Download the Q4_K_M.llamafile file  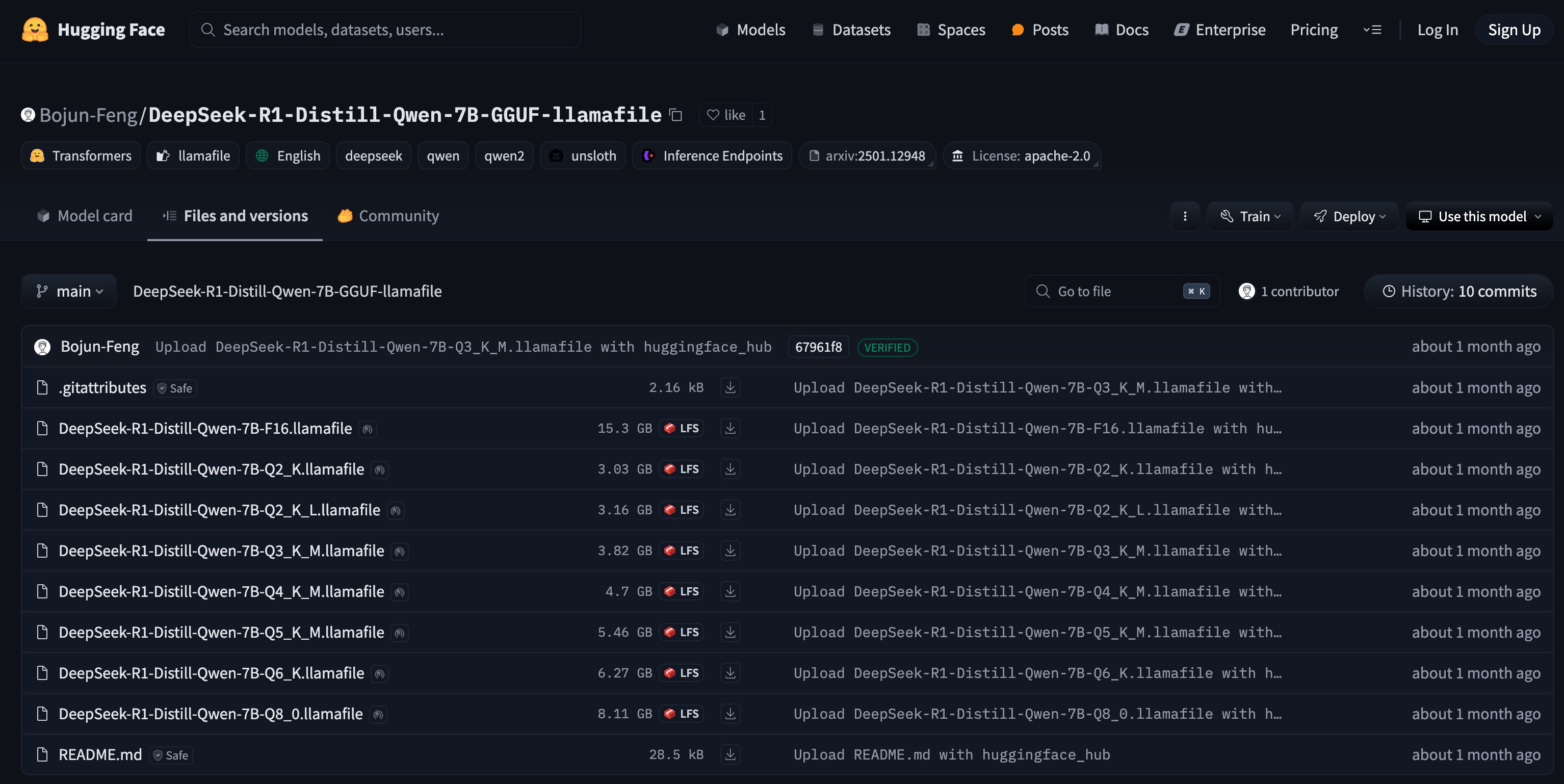(731, 591)
